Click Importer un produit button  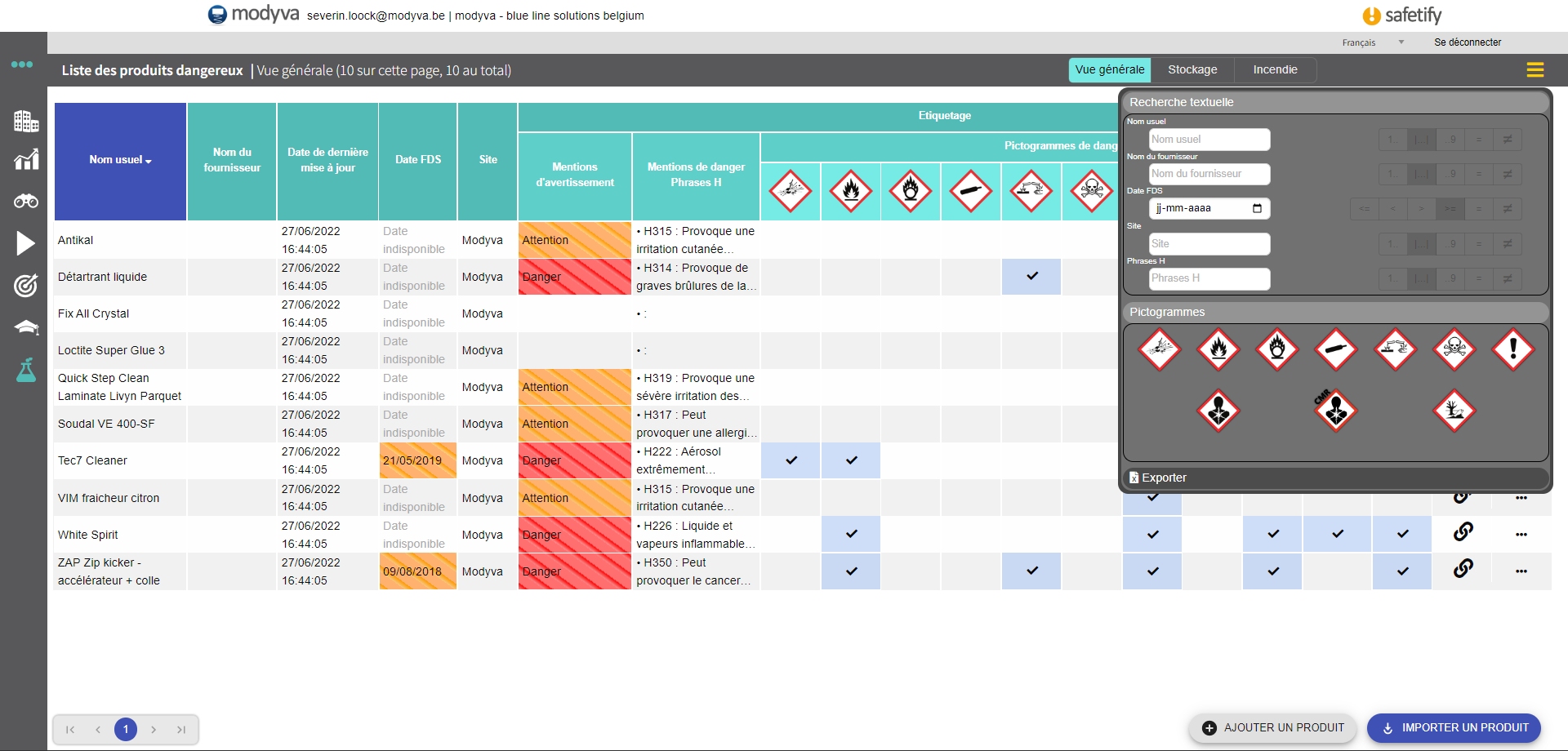1454,727
